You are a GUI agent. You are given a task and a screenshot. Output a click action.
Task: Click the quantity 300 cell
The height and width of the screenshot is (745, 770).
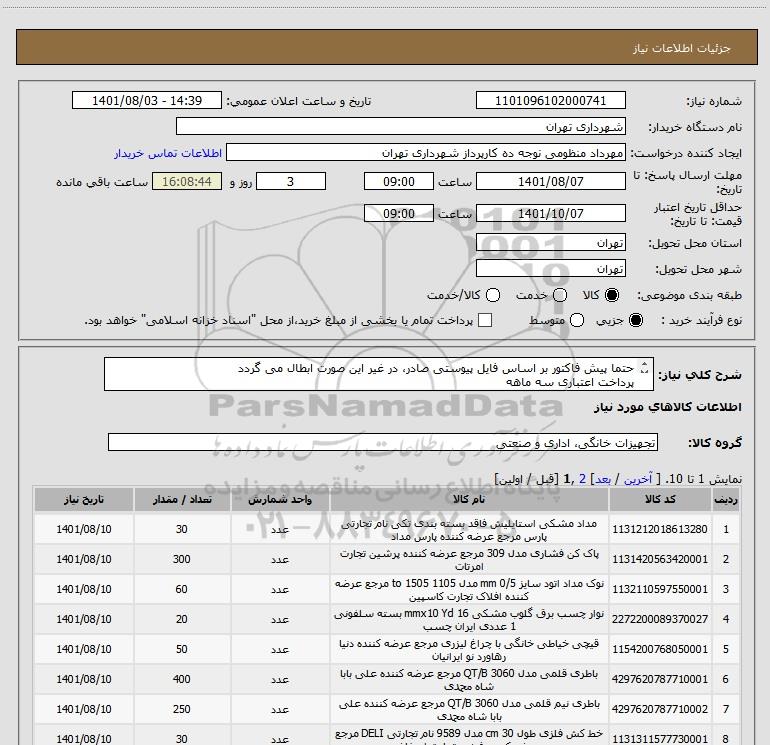[x=182, y=559]
